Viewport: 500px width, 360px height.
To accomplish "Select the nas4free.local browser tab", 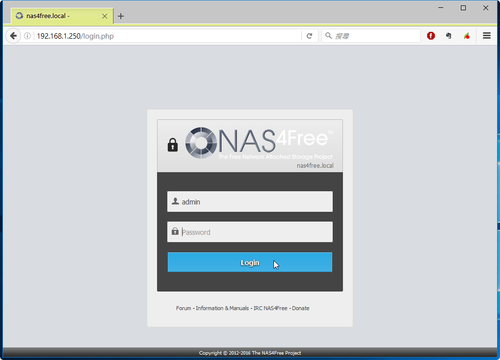I will pos(62,16).
